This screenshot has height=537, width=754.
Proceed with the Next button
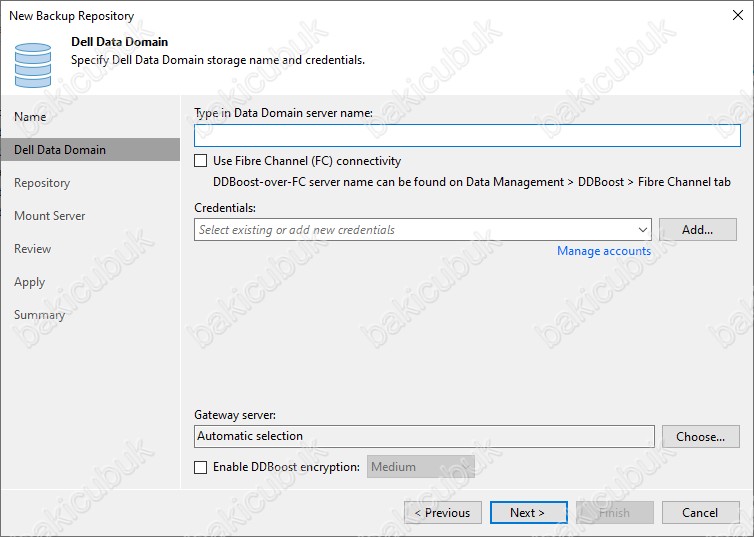coord(528,513)
